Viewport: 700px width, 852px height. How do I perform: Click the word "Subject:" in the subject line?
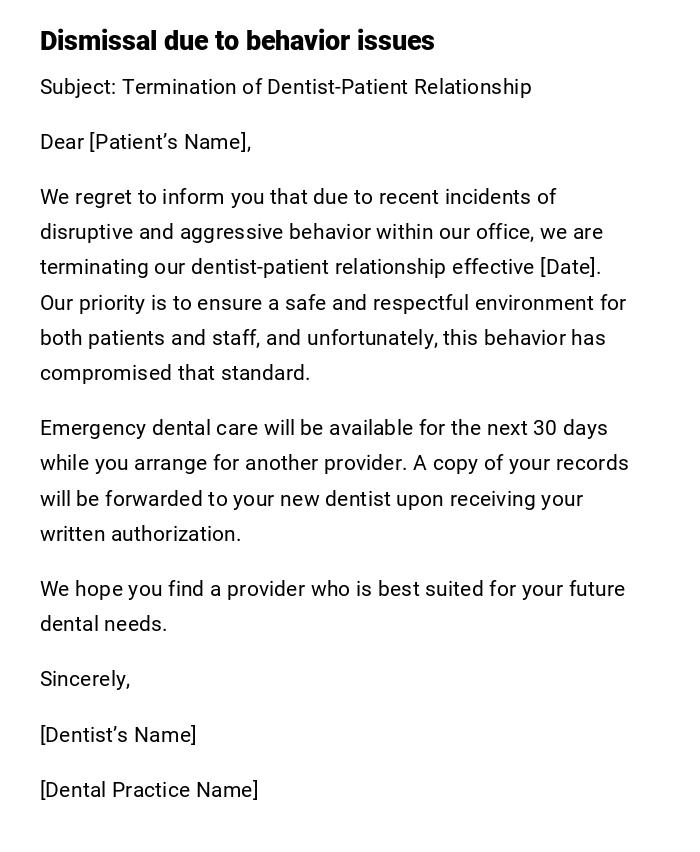click(78, 87)
